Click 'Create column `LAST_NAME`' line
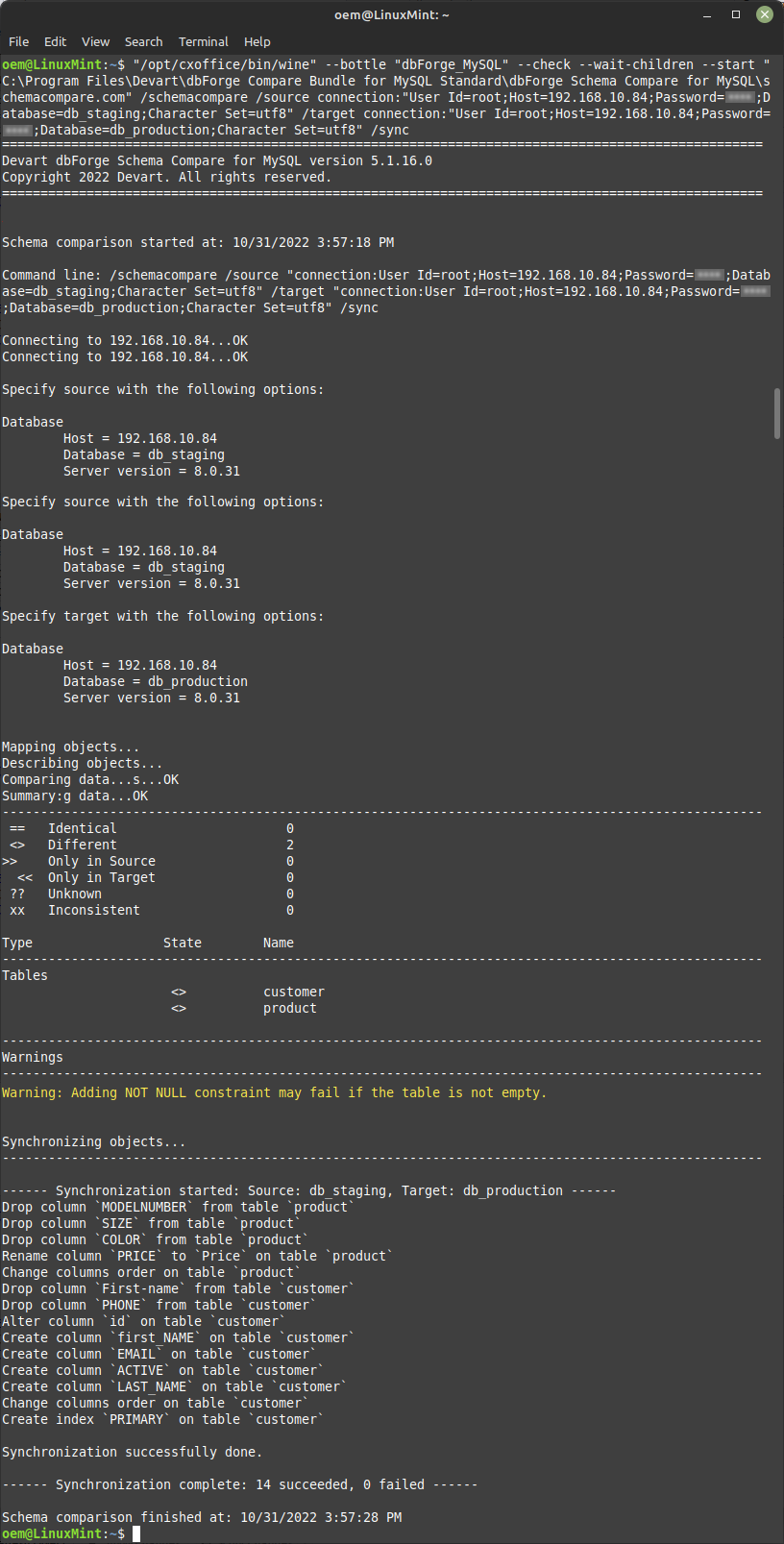Screen dimensions: 784x1544 coord(175,1386)
